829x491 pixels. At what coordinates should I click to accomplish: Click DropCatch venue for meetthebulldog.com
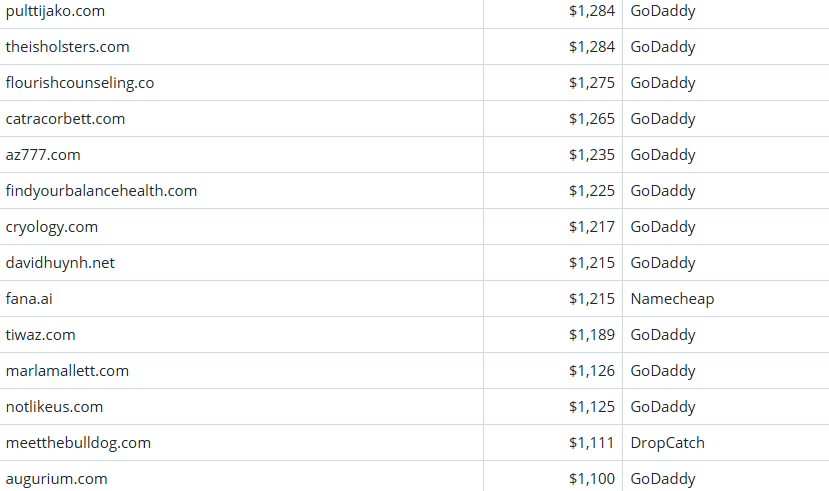pos(667,443)
